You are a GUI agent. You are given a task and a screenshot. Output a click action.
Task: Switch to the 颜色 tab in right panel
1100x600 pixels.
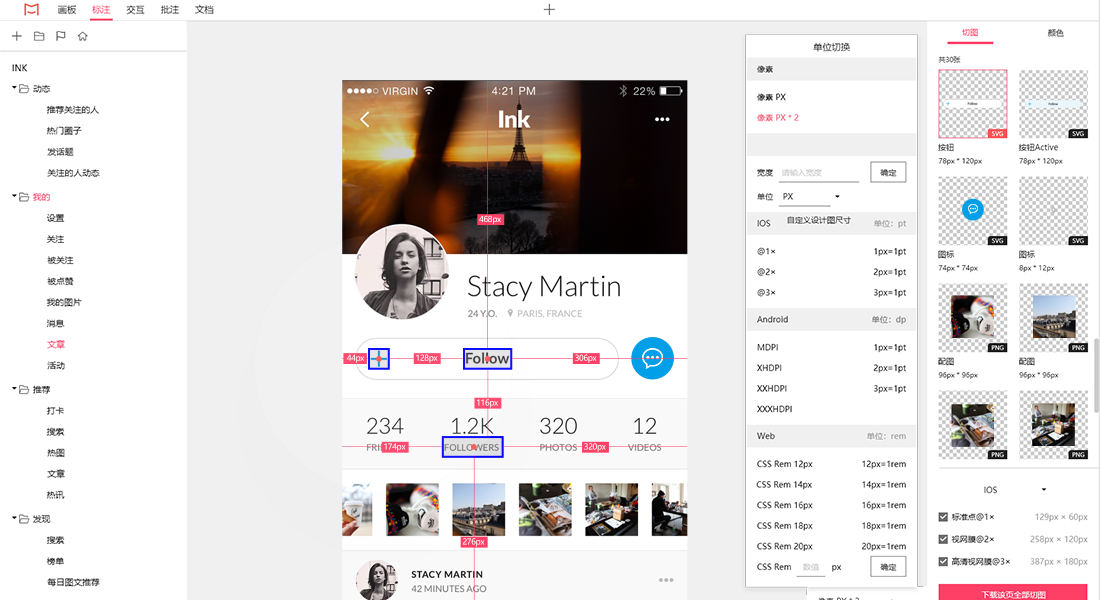coord(1055,33)
